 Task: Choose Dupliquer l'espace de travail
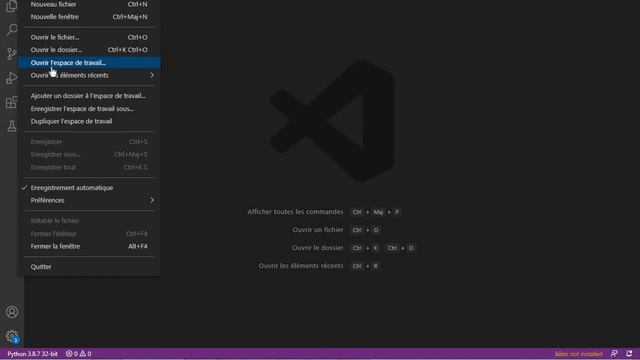tap(89, 121)
